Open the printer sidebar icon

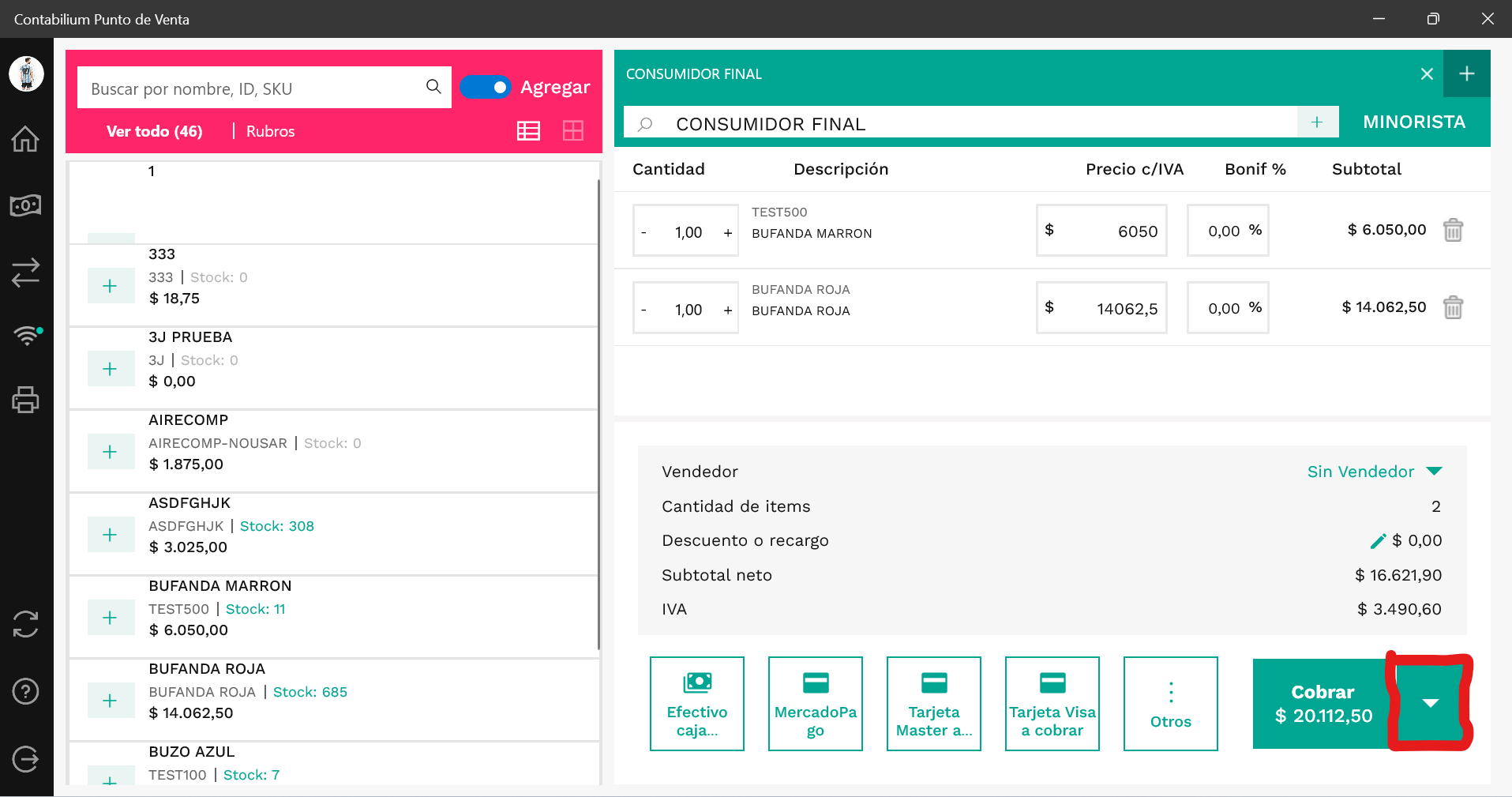pyautogui.click(x=25, y=400)
